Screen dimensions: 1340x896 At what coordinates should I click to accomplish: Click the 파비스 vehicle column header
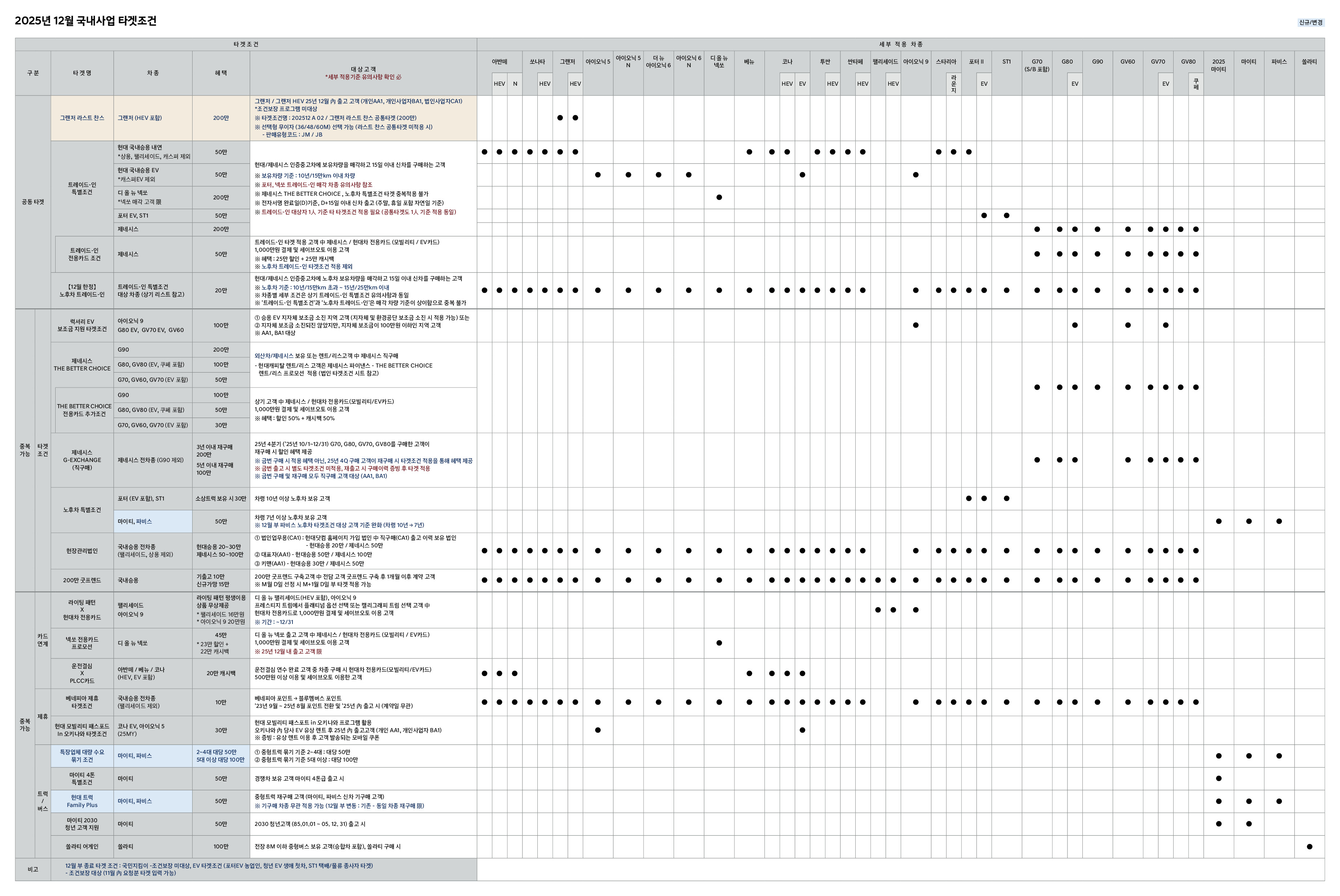point(1279,62)
